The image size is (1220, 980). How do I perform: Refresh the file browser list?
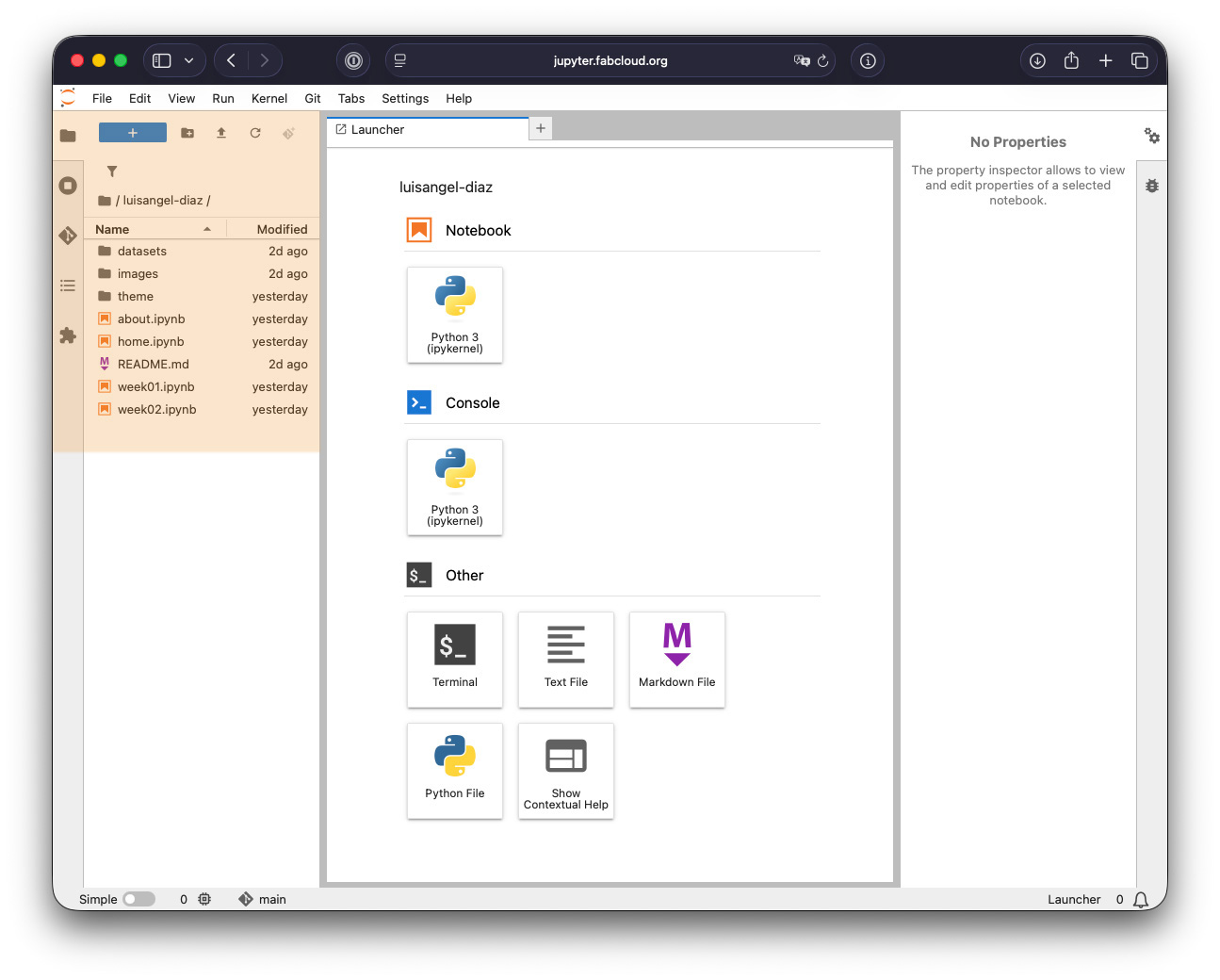(255, 133)
